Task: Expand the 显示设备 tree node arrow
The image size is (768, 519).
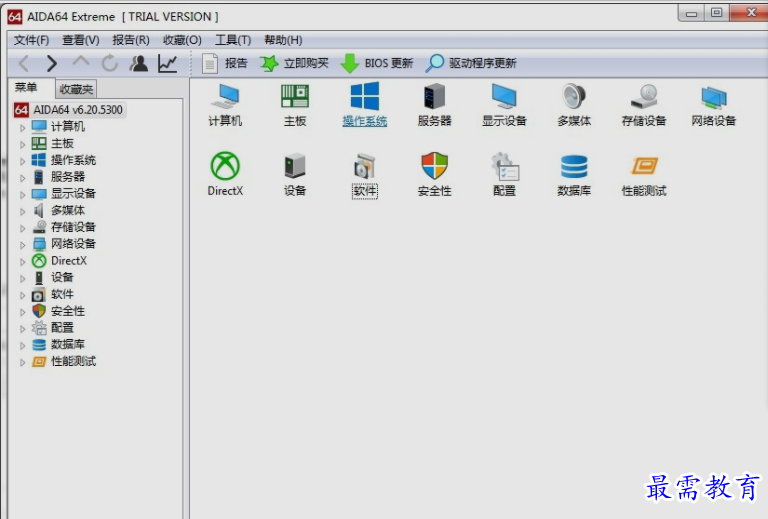Action: 23,195
